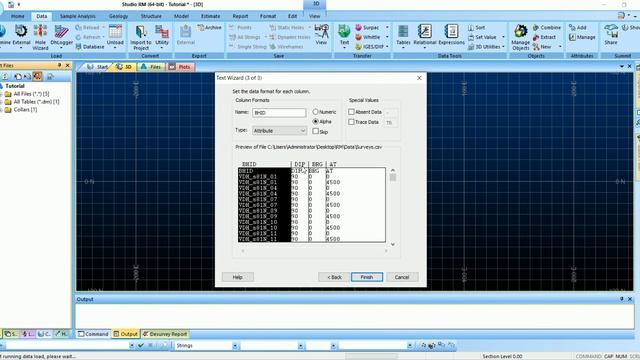Viewport: 640px width, 360px height.
Task: Open the Relational data tool
Action: pos(424,34)
